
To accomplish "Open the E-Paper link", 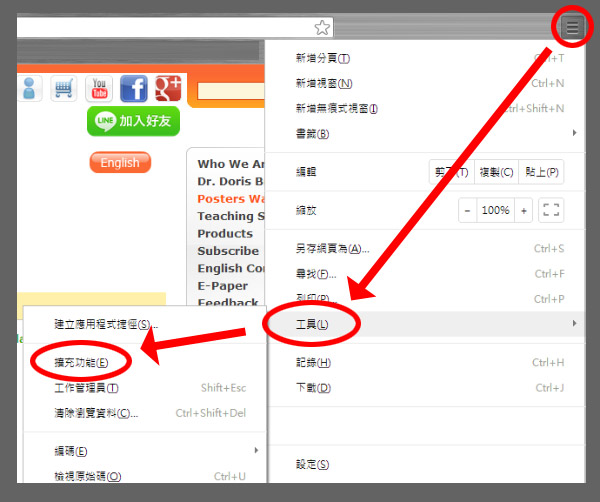I will 222,286.
